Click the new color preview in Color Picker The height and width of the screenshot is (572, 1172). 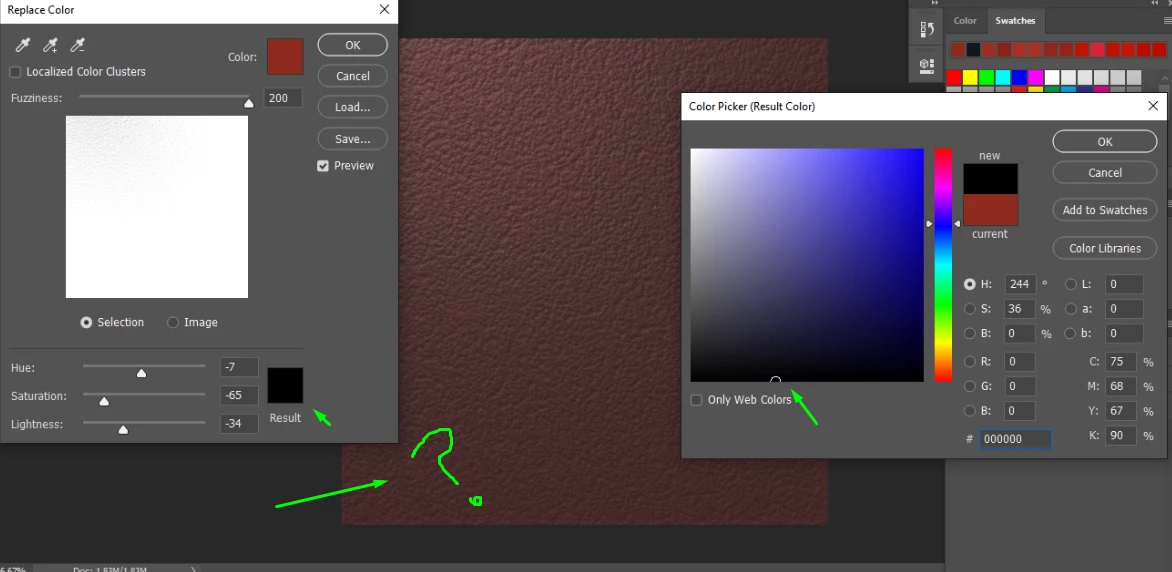click(990, 179)
